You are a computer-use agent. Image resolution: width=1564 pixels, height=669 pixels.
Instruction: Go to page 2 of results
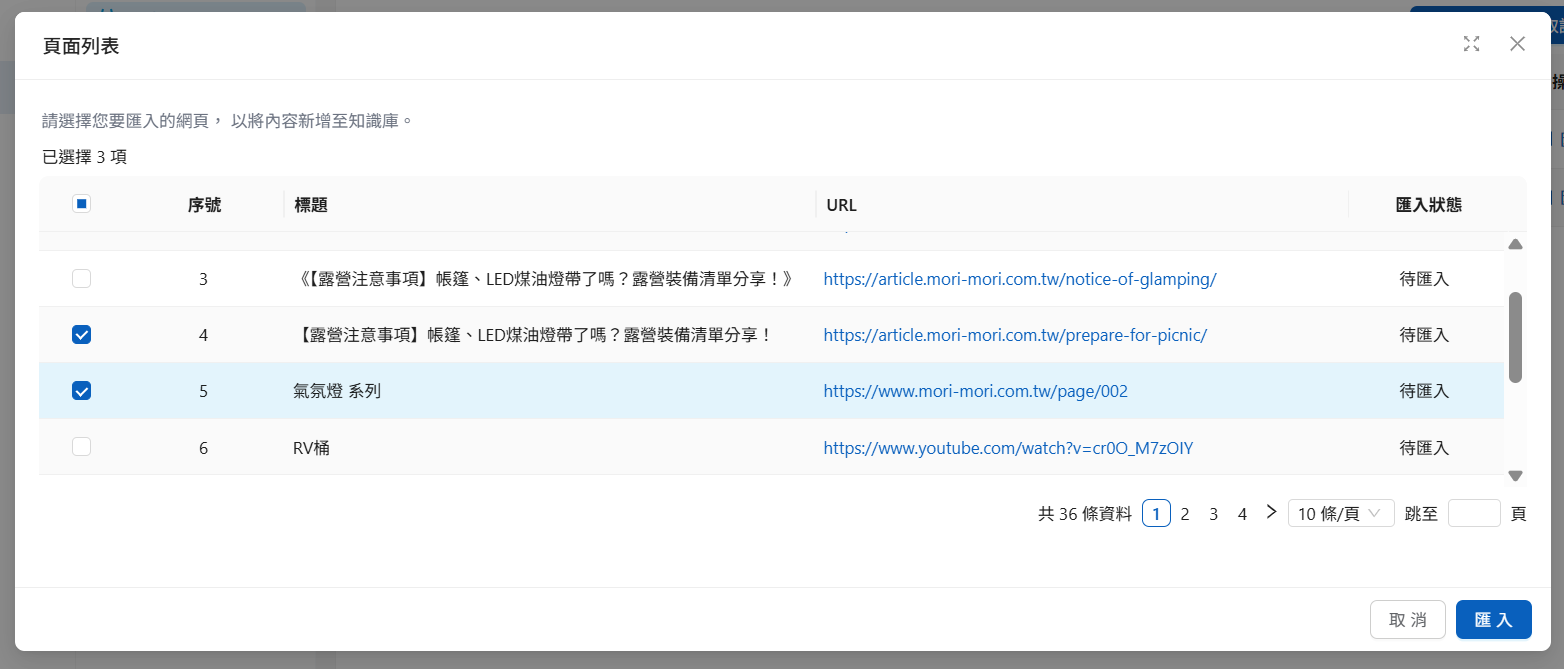pos(1185,514)
